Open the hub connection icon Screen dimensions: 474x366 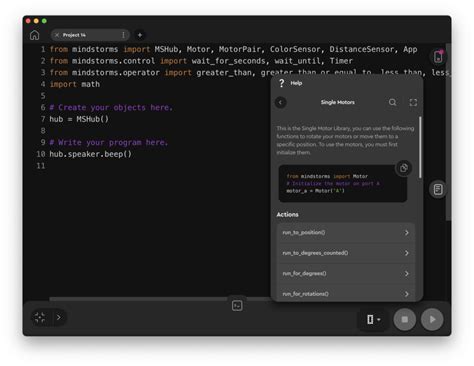coord(438,57)
